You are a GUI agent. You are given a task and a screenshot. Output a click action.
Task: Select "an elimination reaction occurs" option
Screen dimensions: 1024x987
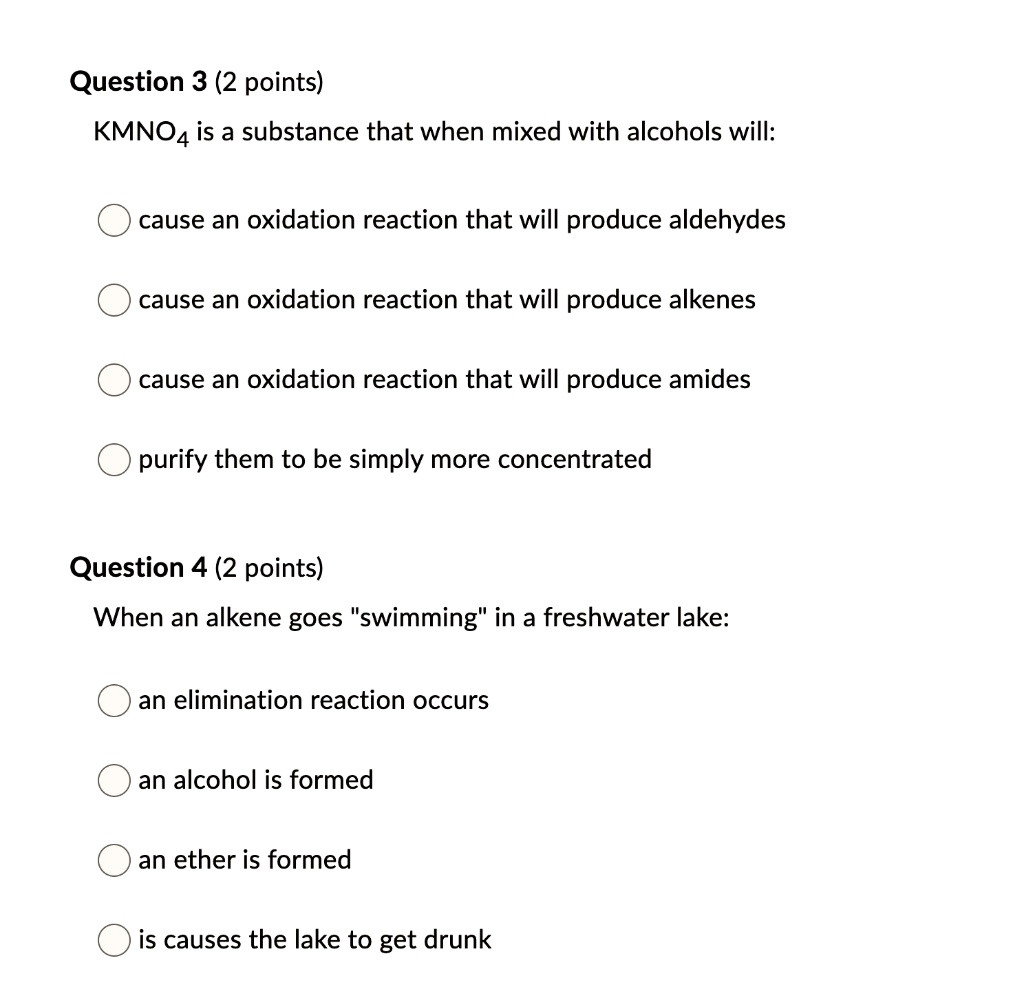pos(114,701)
